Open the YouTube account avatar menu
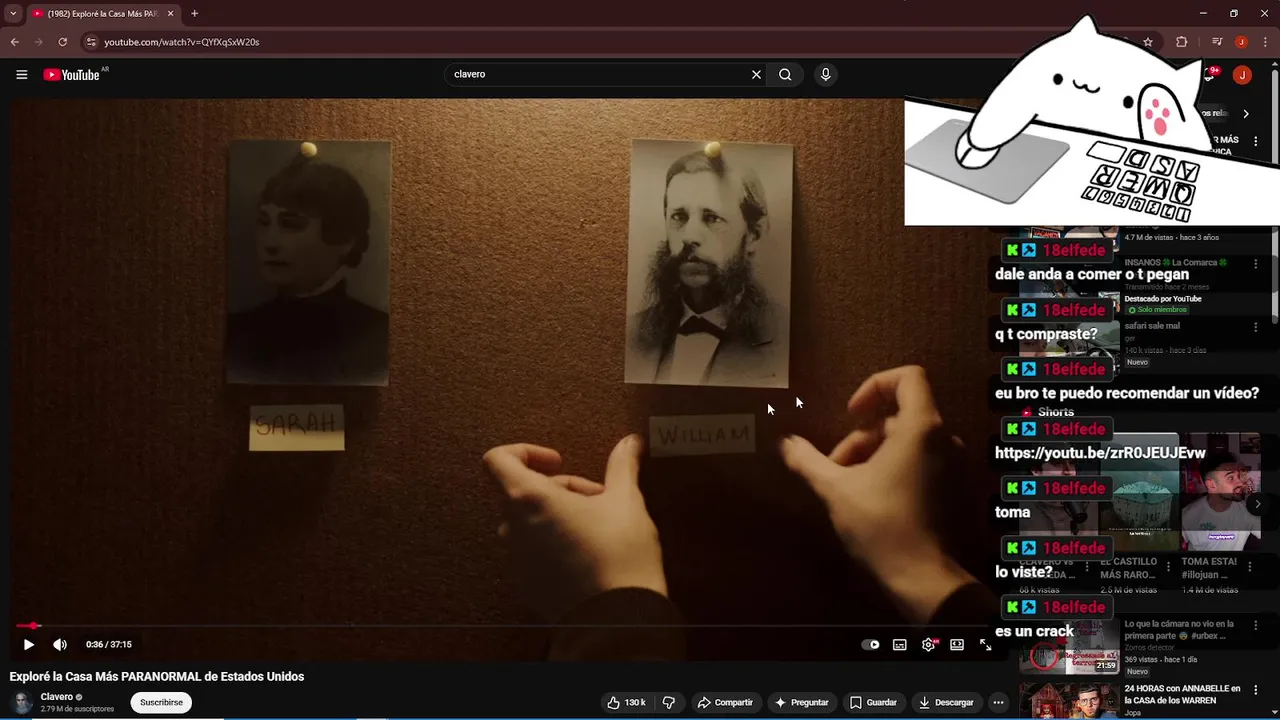Image resolution: width=1280 pixels, height=720 pixels. point(1242,75)
